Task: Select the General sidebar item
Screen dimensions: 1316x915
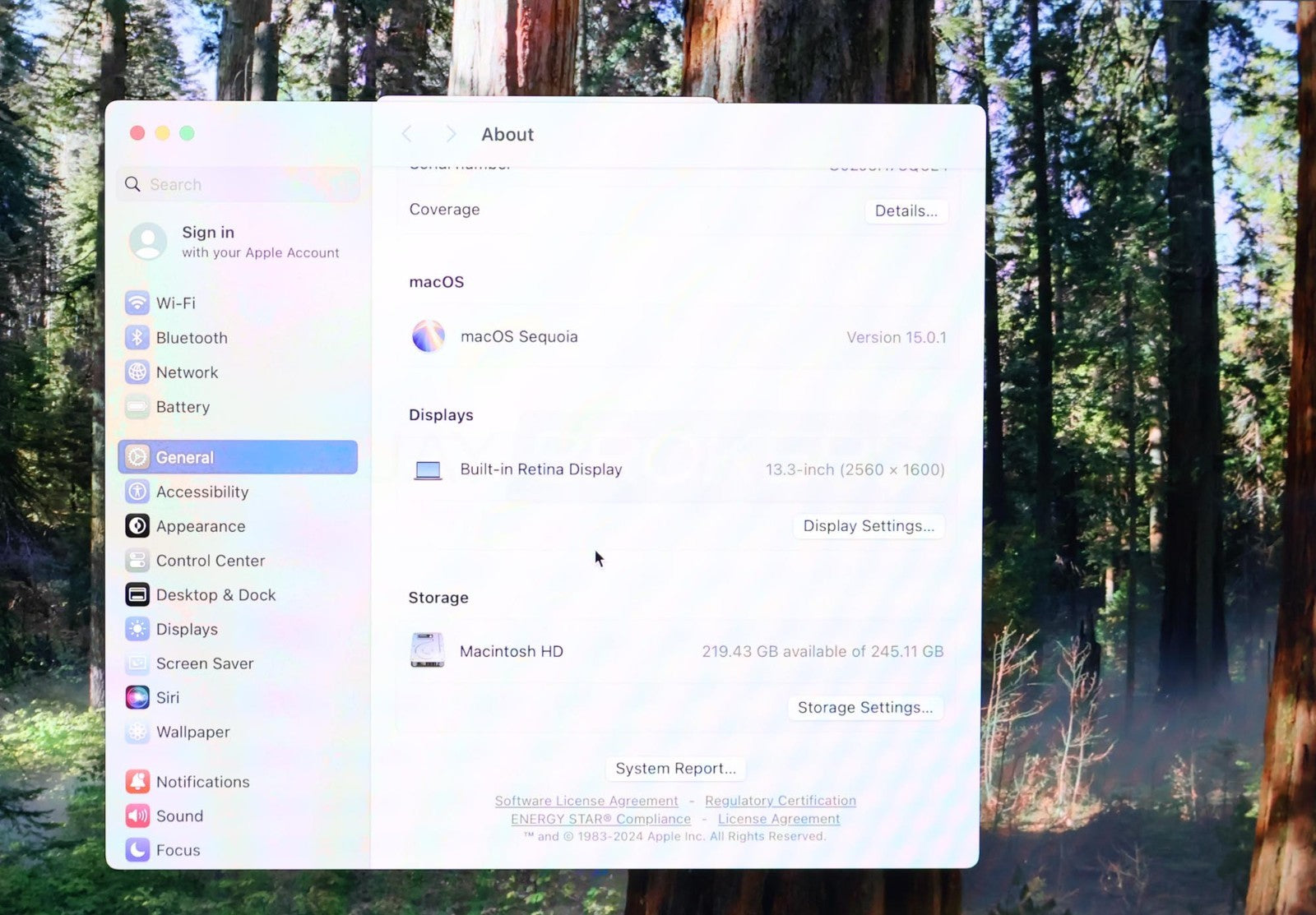Action: click(238, 457)
